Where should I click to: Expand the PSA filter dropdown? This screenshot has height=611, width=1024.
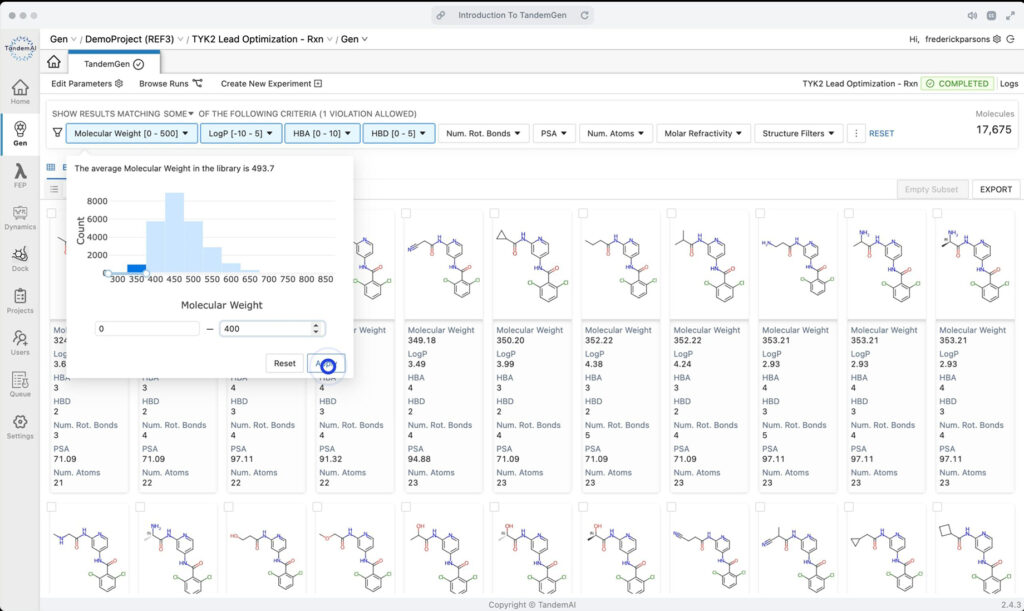tap(552, 132)
